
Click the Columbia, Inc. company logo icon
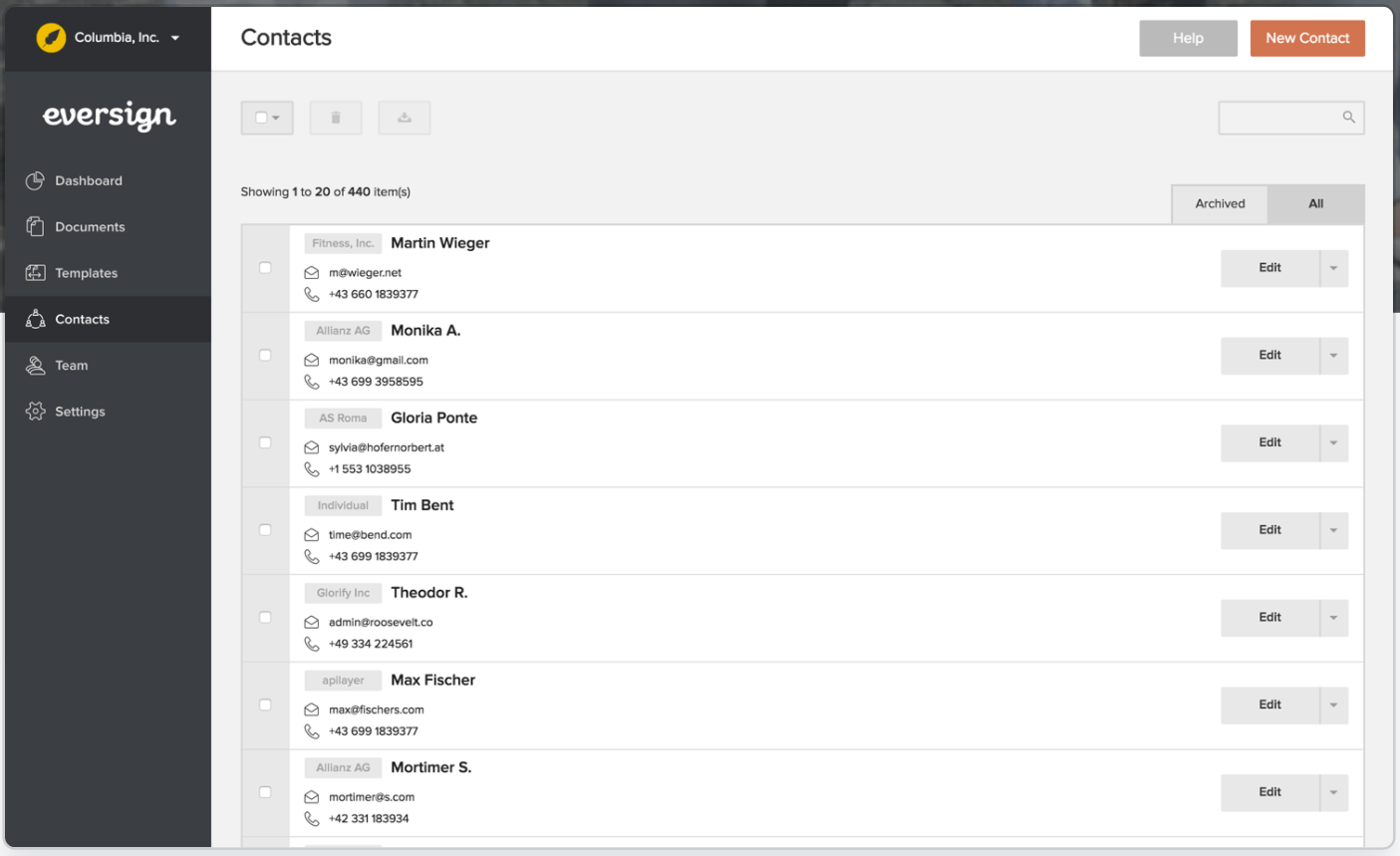(51, 38)
